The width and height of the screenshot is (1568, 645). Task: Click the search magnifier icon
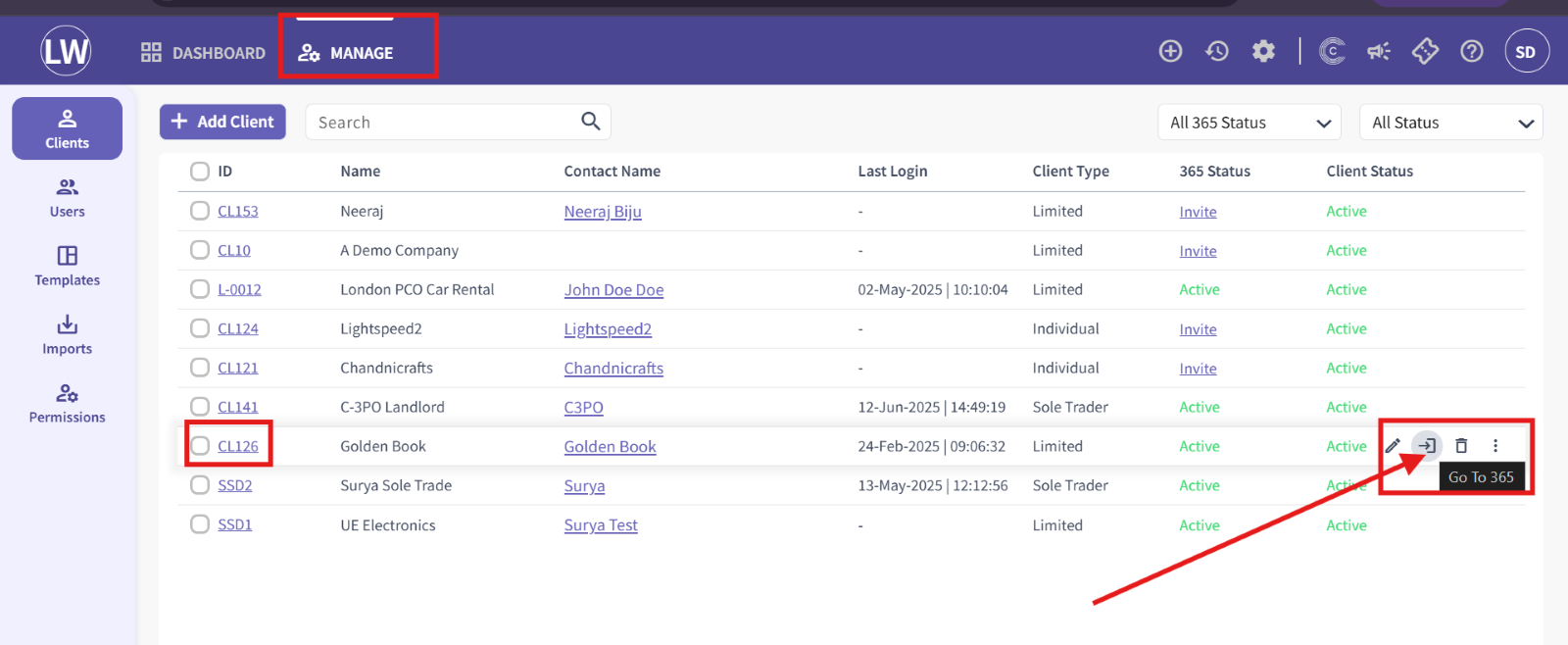click(590, 121)
